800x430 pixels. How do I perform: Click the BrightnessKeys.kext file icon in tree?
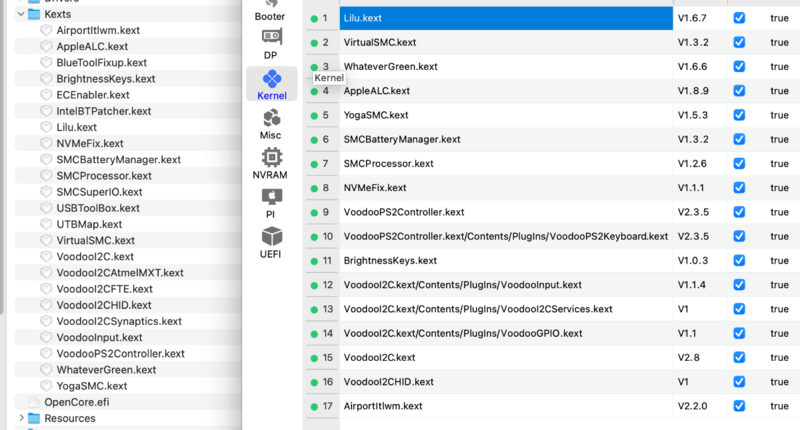46,79
